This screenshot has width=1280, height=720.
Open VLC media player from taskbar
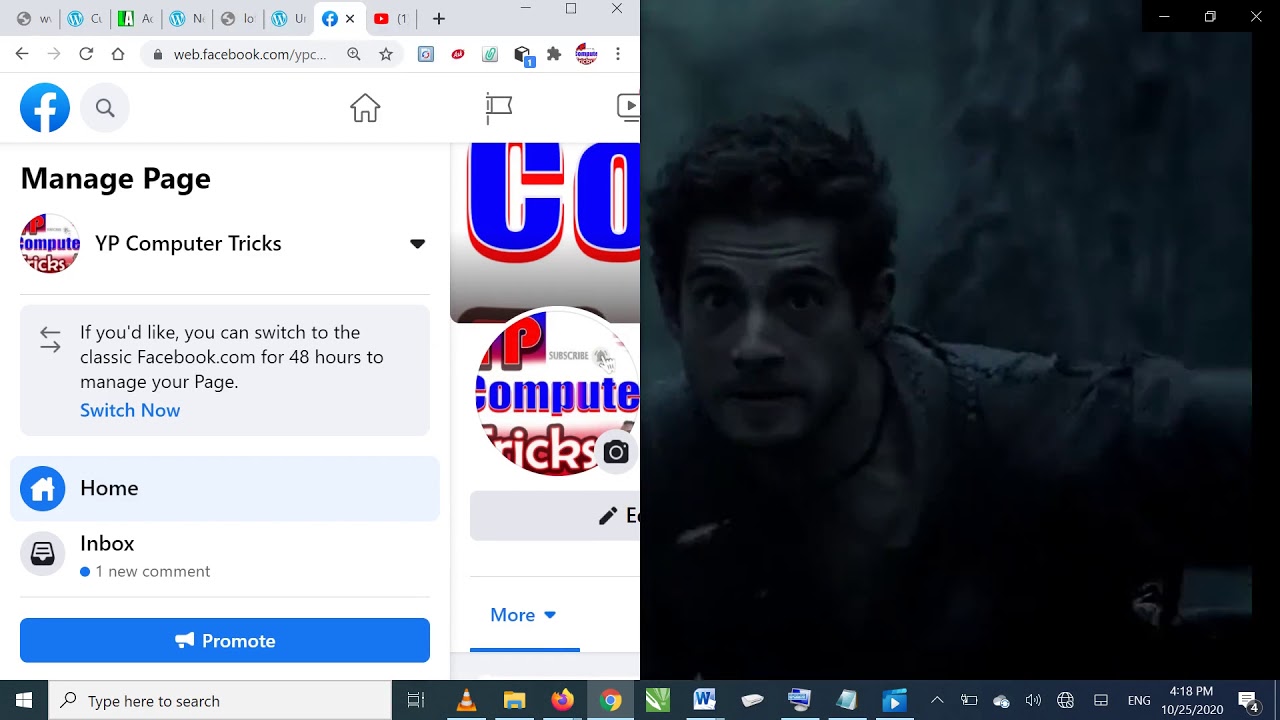[x=466, y=701]
